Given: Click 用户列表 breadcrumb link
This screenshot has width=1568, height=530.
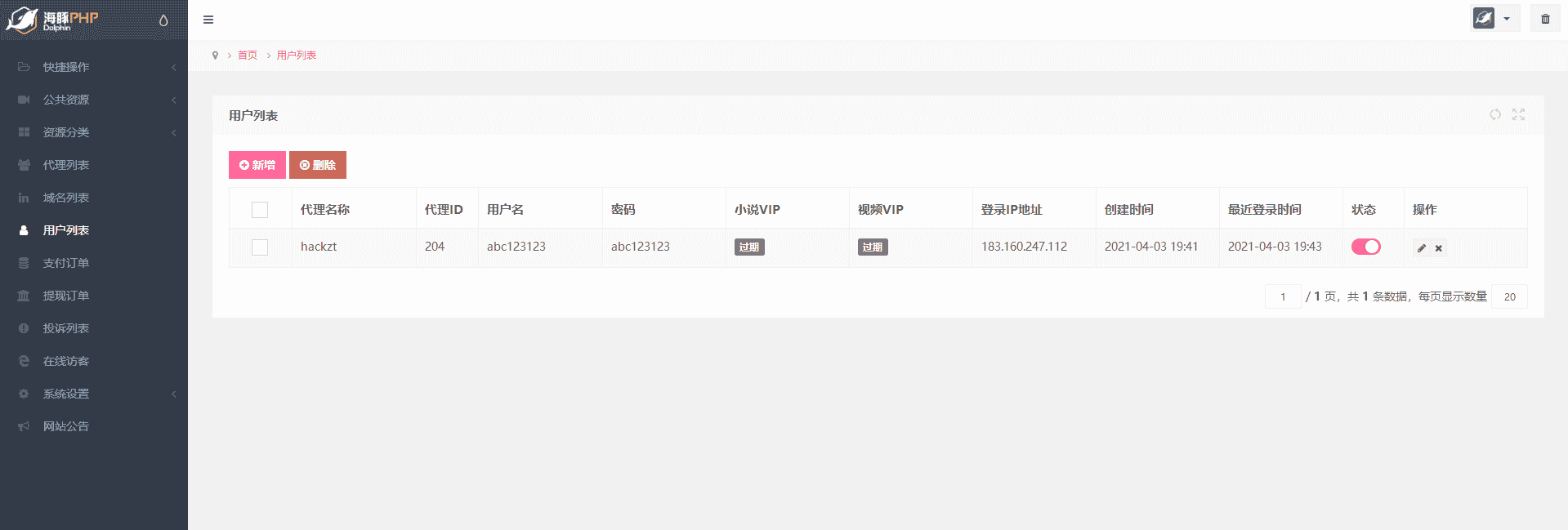Looking at the screenshot, I should (x=297, y=56).
